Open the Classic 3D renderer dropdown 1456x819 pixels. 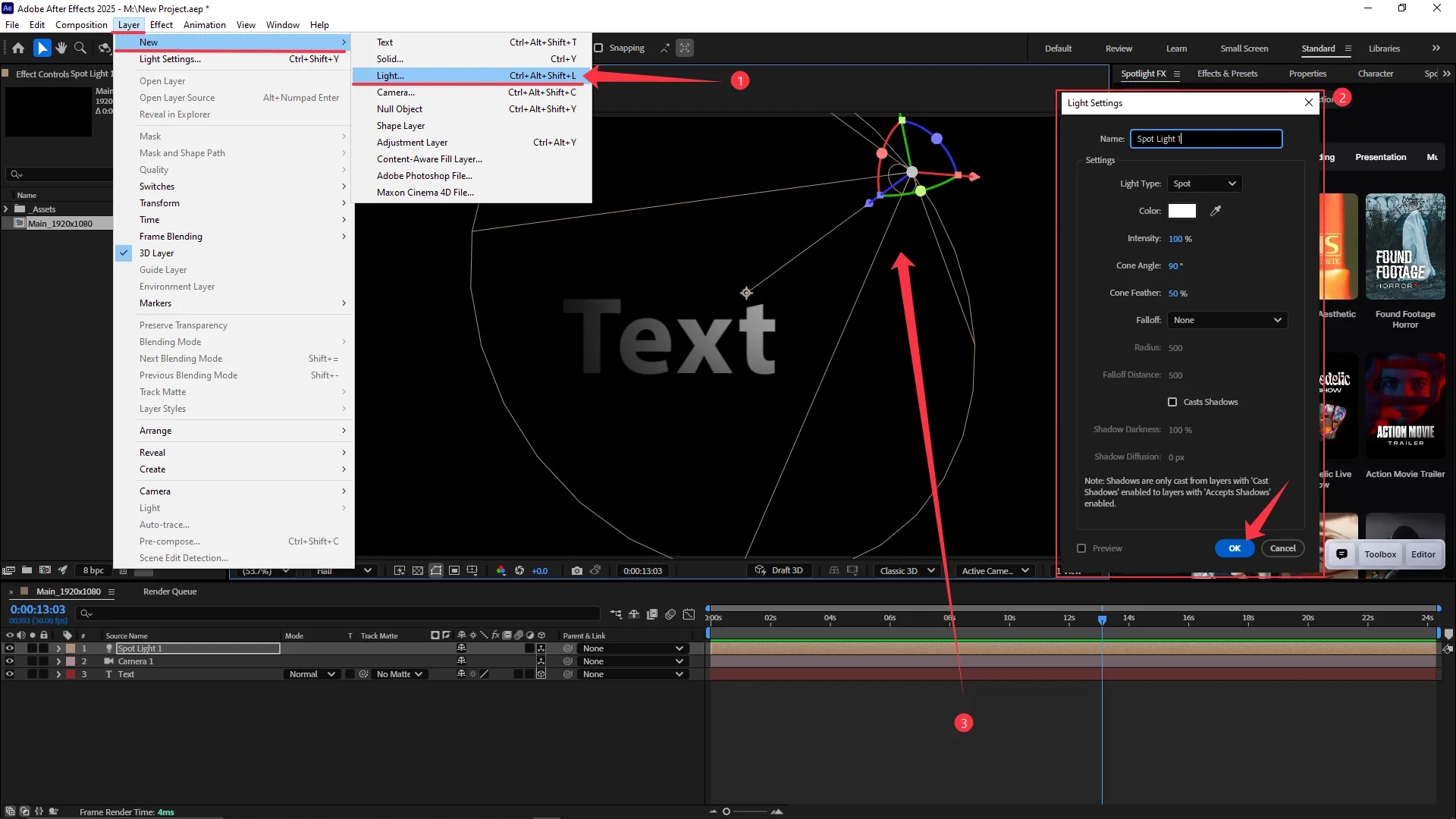point(907,570)
